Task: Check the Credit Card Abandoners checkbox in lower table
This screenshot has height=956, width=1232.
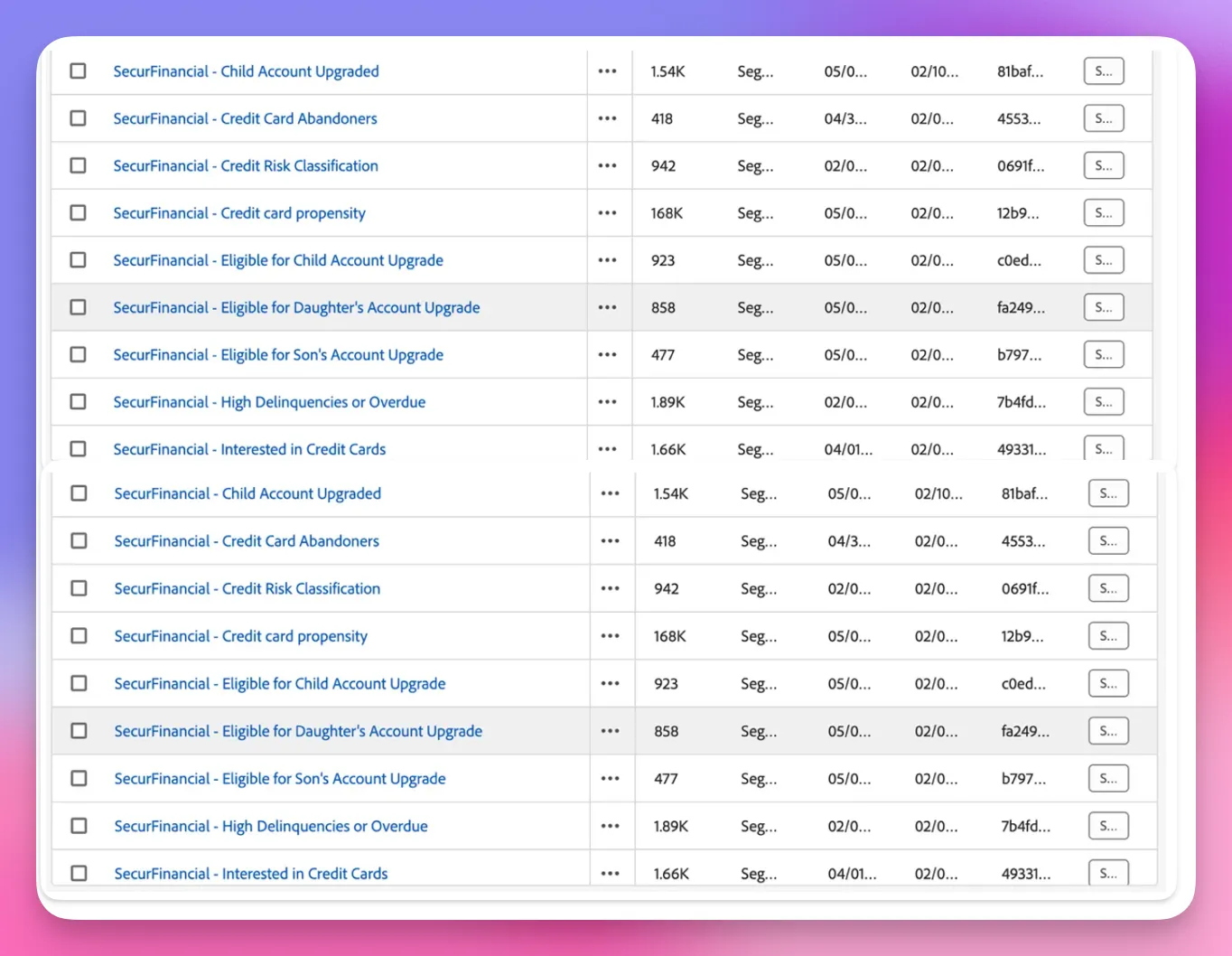Action: click(79, 541)
